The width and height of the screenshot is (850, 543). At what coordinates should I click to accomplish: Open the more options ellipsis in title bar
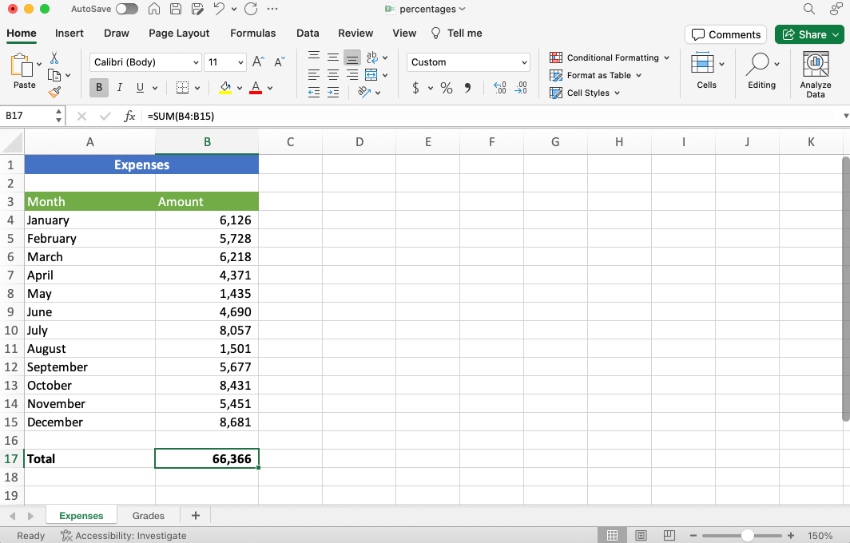273,9
